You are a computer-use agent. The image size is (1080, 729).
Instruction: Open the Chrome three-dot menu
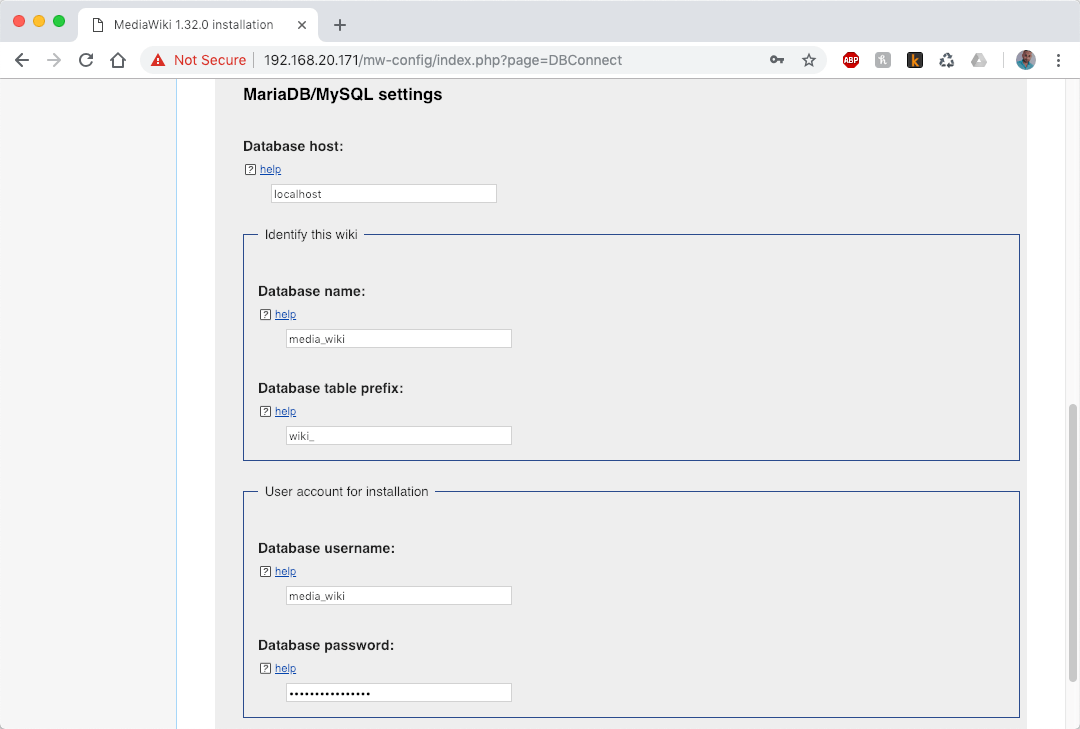tap(1058, 60)
